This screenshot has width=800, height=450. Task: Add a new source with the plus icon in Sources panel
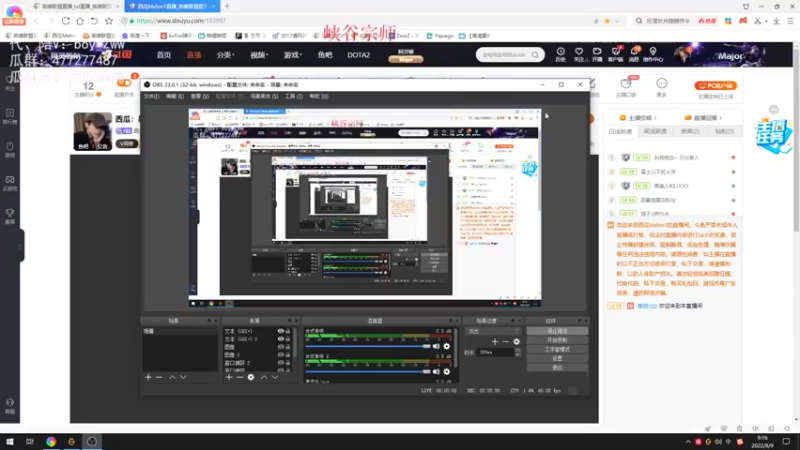tap(229, 377)
